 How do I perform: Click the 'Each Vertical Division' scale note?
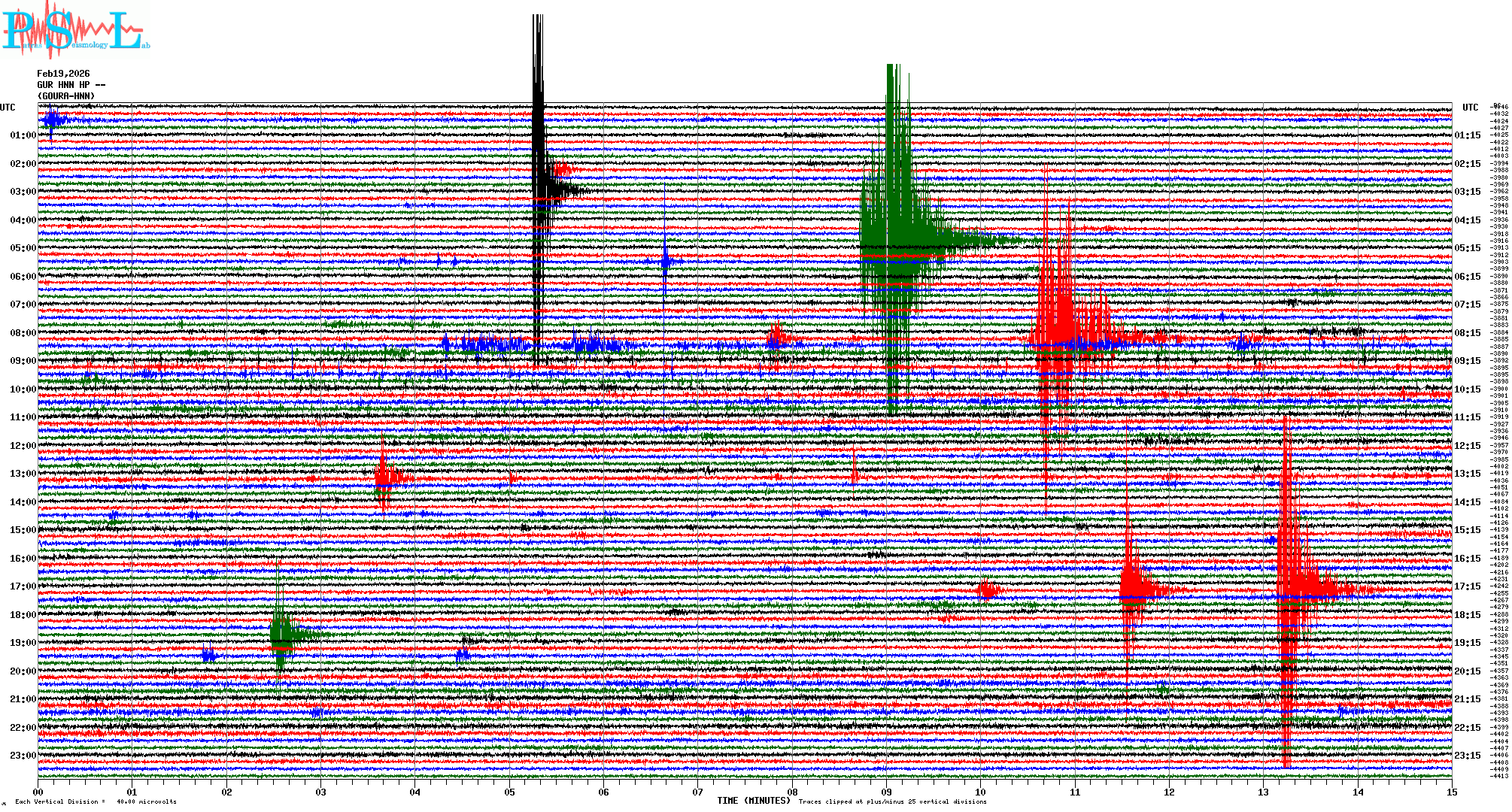coord(94,801)
